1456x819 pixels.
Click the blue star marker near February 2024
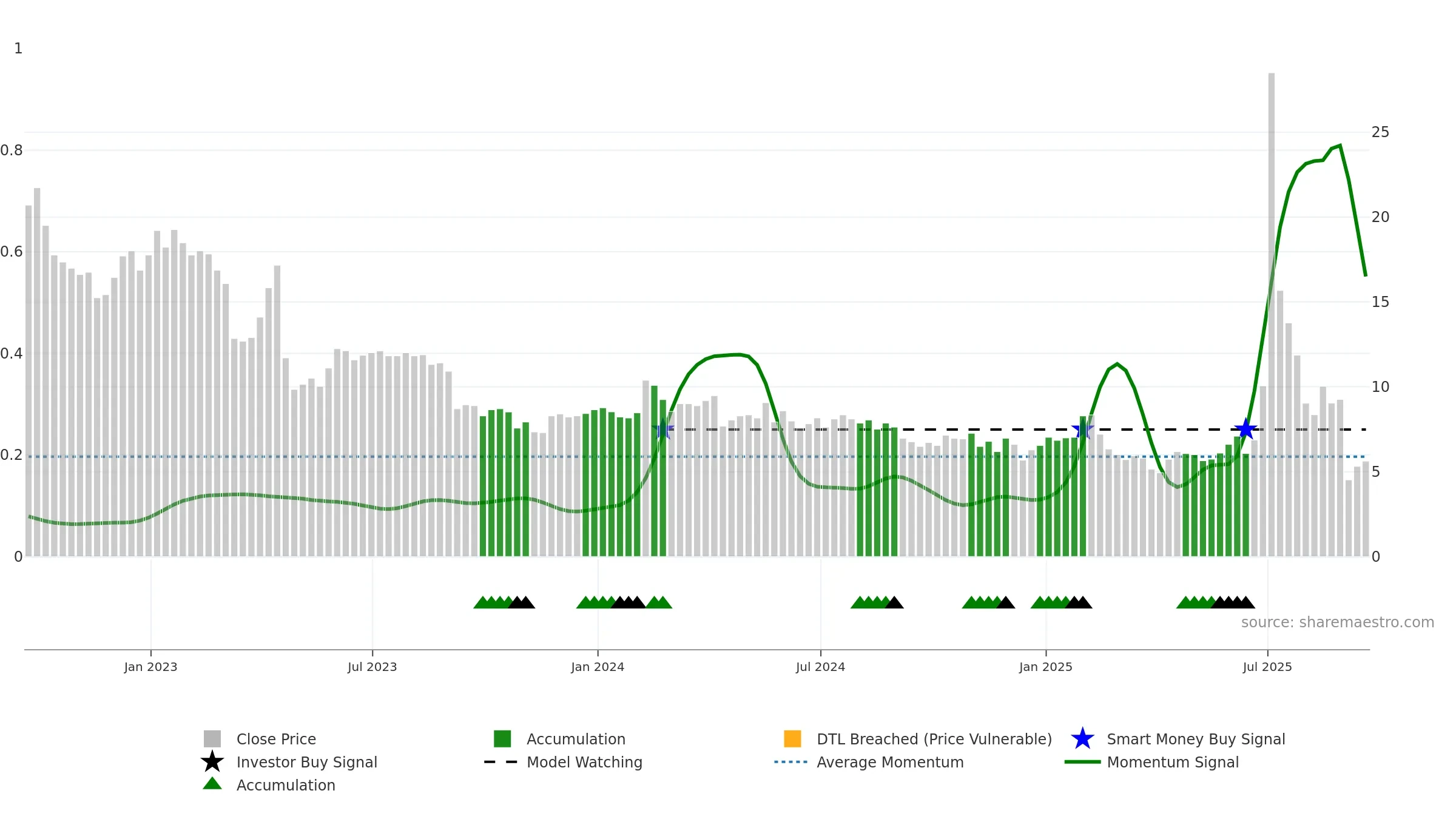point(663,430)
